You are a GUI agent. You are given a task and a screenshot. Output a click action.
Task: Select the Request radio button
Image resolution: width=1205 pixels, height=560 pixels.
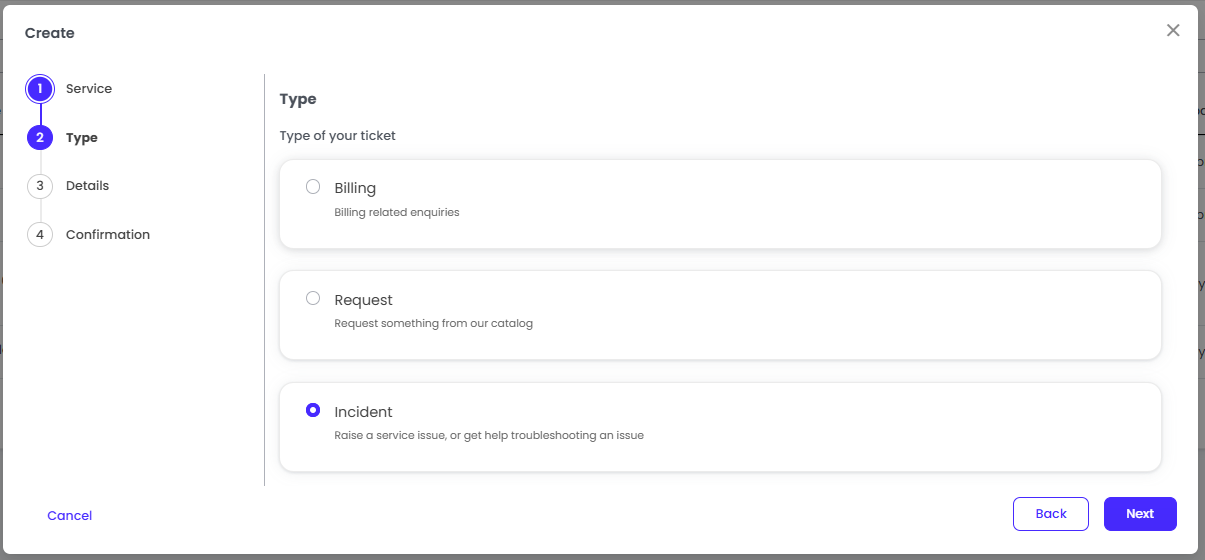point(313,298)
